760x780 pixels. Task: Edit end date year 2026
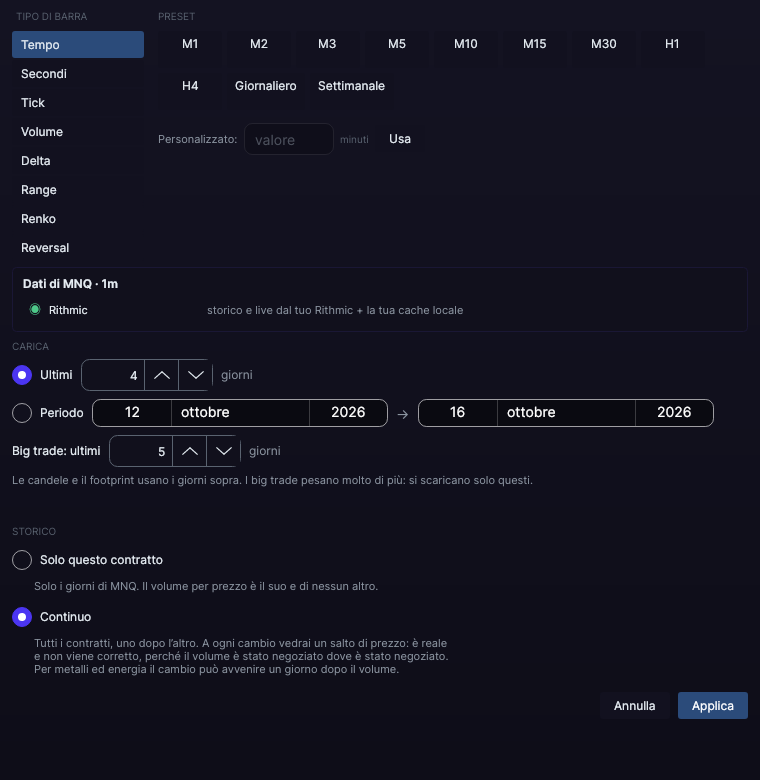coord(674,412)
